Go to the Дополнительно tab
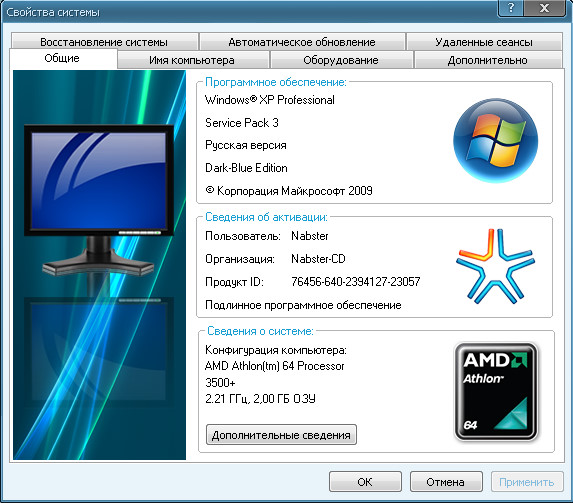This screenshot has height=503, width=573. tap(488, 60)
